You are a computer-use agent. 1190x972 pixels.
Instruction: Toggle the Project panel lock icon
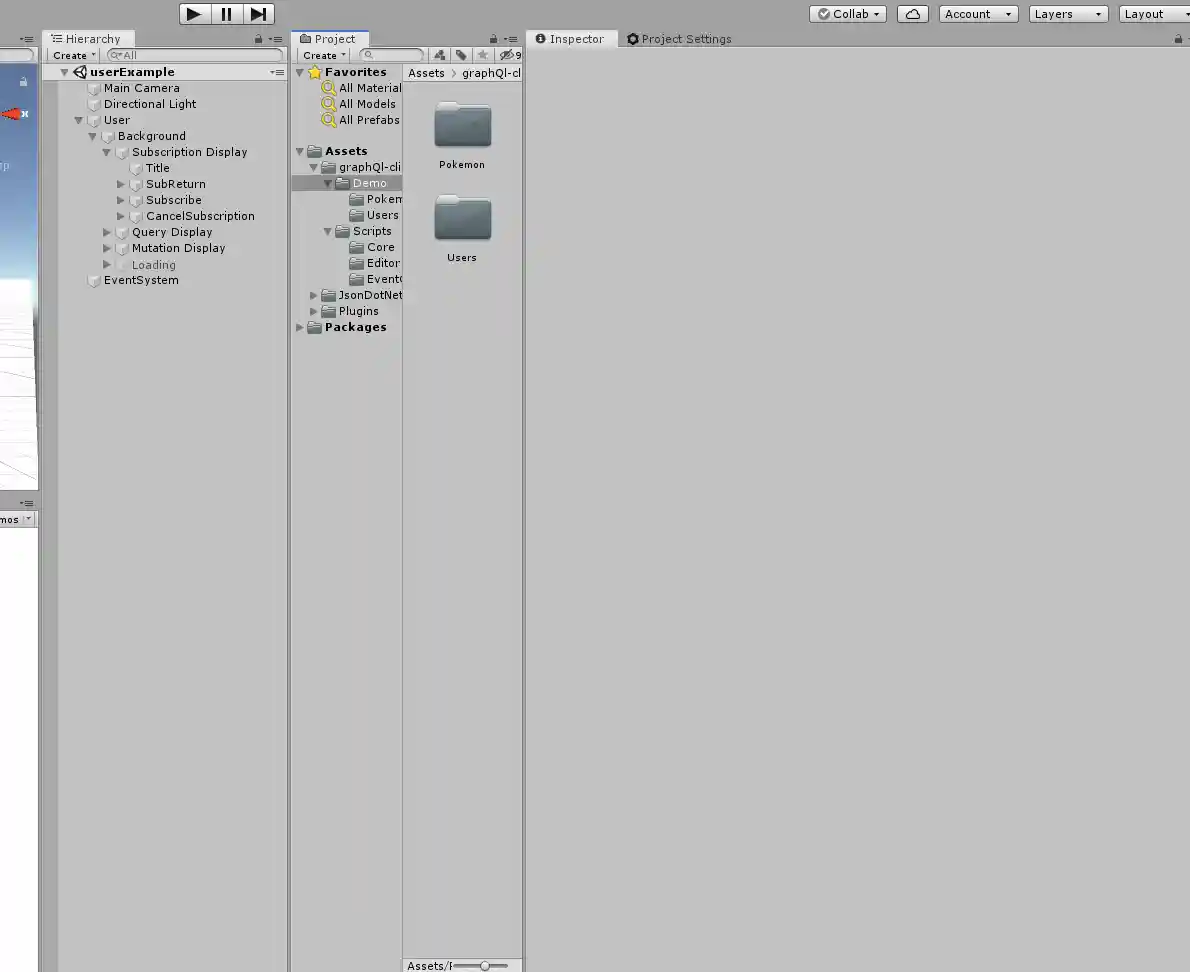pos(495,38)
